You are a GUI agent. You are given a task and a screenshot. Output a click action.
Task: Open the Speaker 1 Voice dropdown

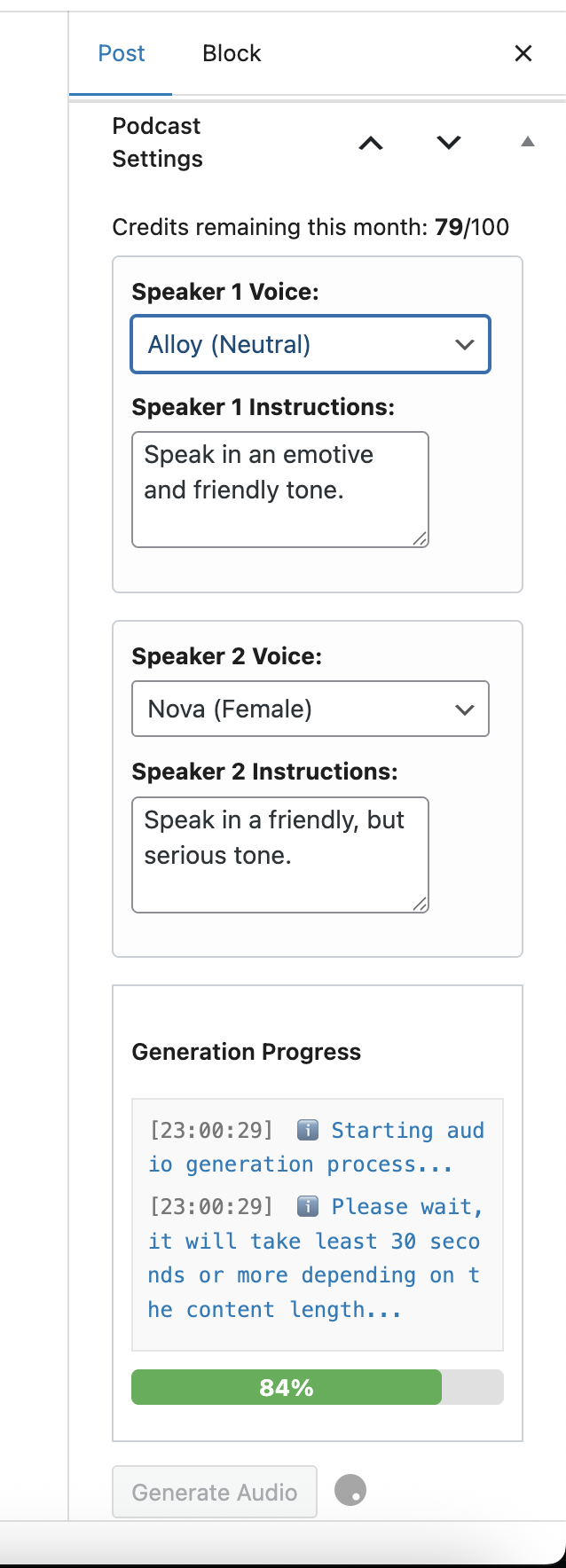311,345
